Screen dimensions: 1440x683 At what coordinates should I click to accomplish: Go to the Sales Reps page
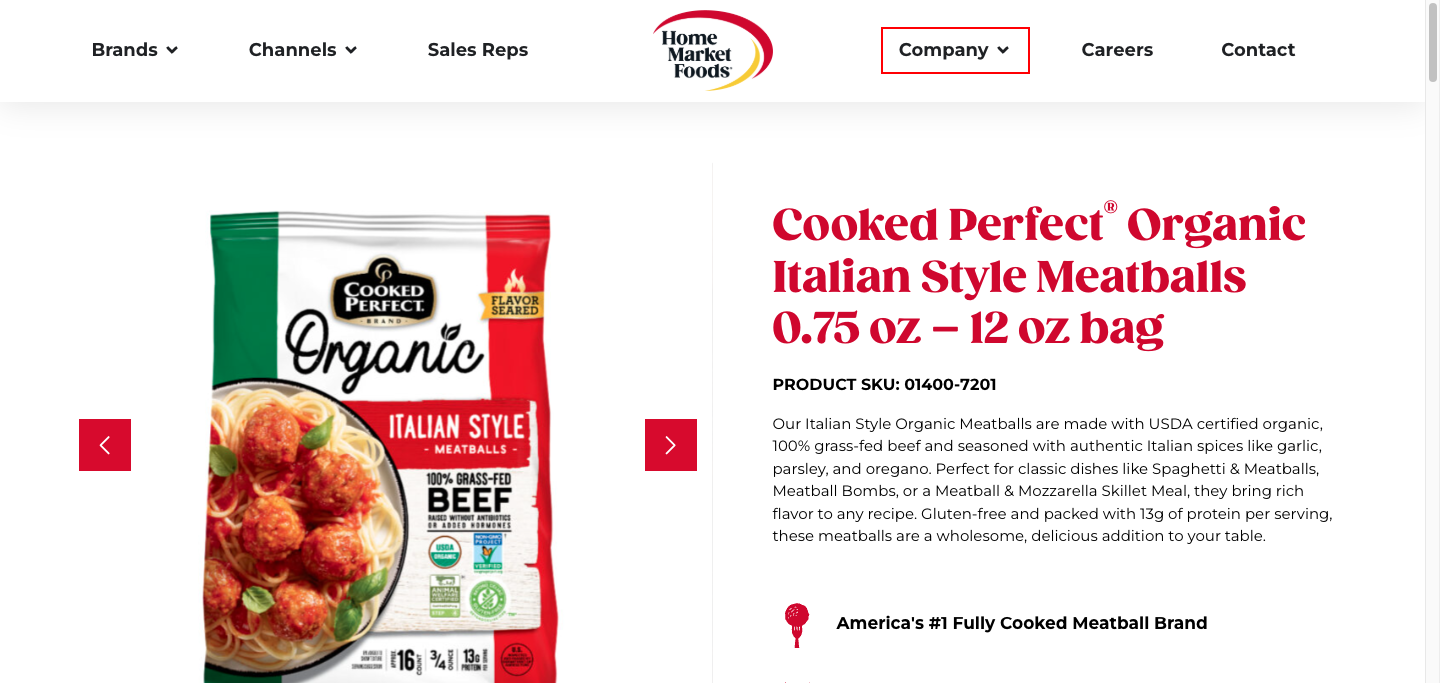point(478,50)
